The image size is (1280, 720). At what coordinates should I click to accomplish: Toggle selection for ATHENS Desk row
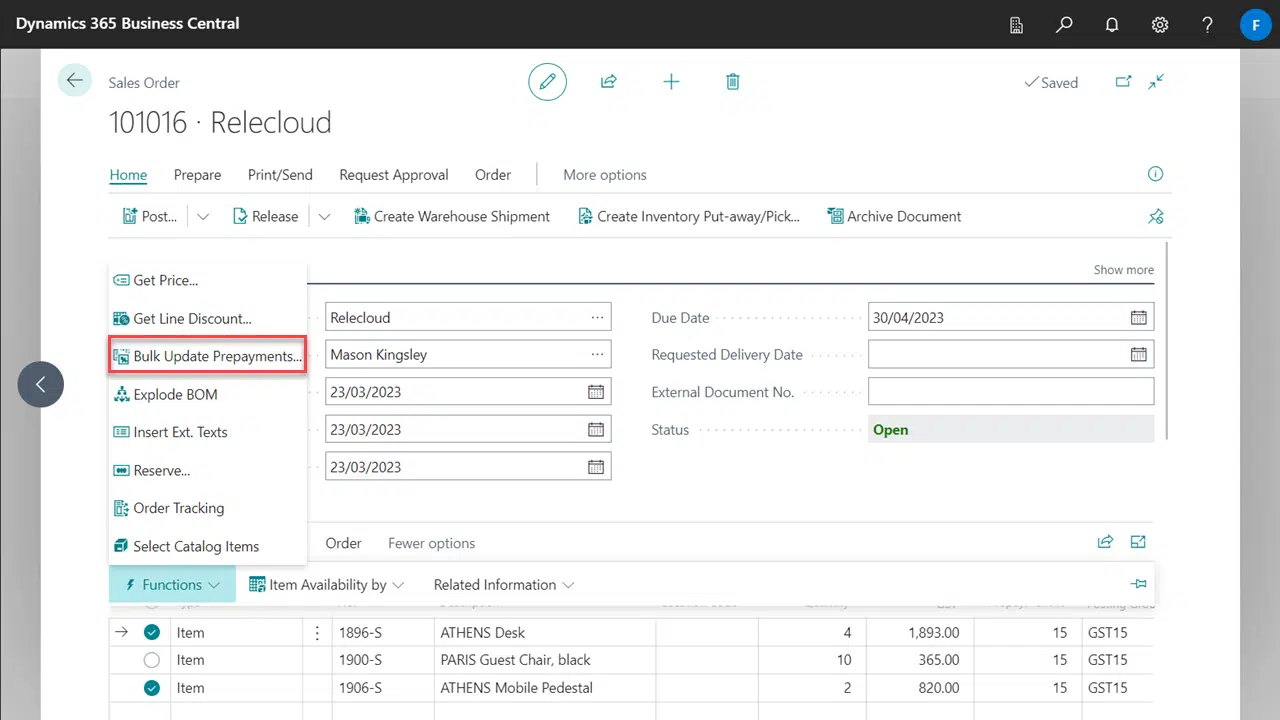point(151,632)
